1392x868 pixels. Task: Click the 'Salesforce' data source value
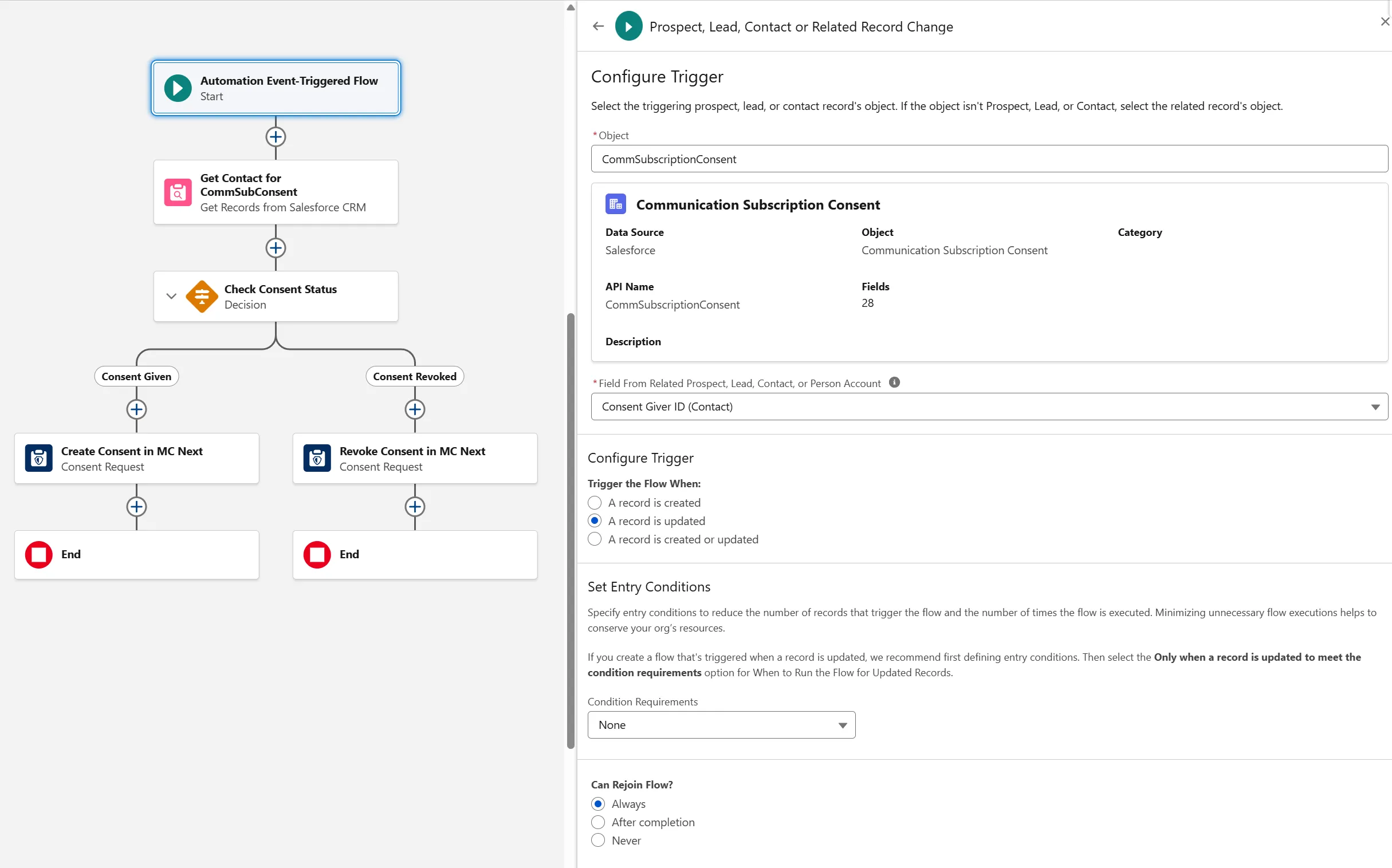tap(630, 250)
